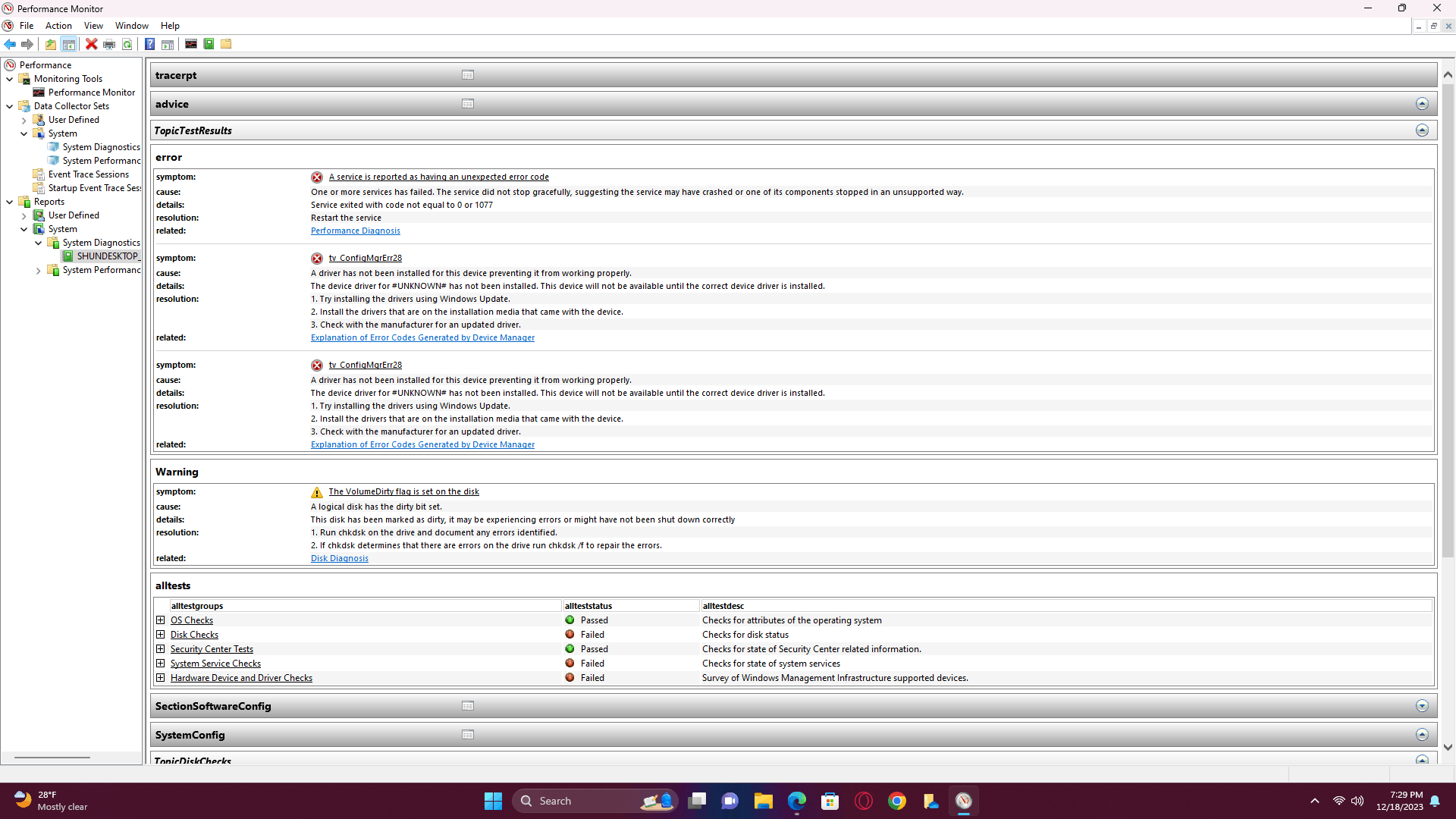Open the Action menu
The height and width of the screenshot is (819, 1456).
click(x=58, y=26)
